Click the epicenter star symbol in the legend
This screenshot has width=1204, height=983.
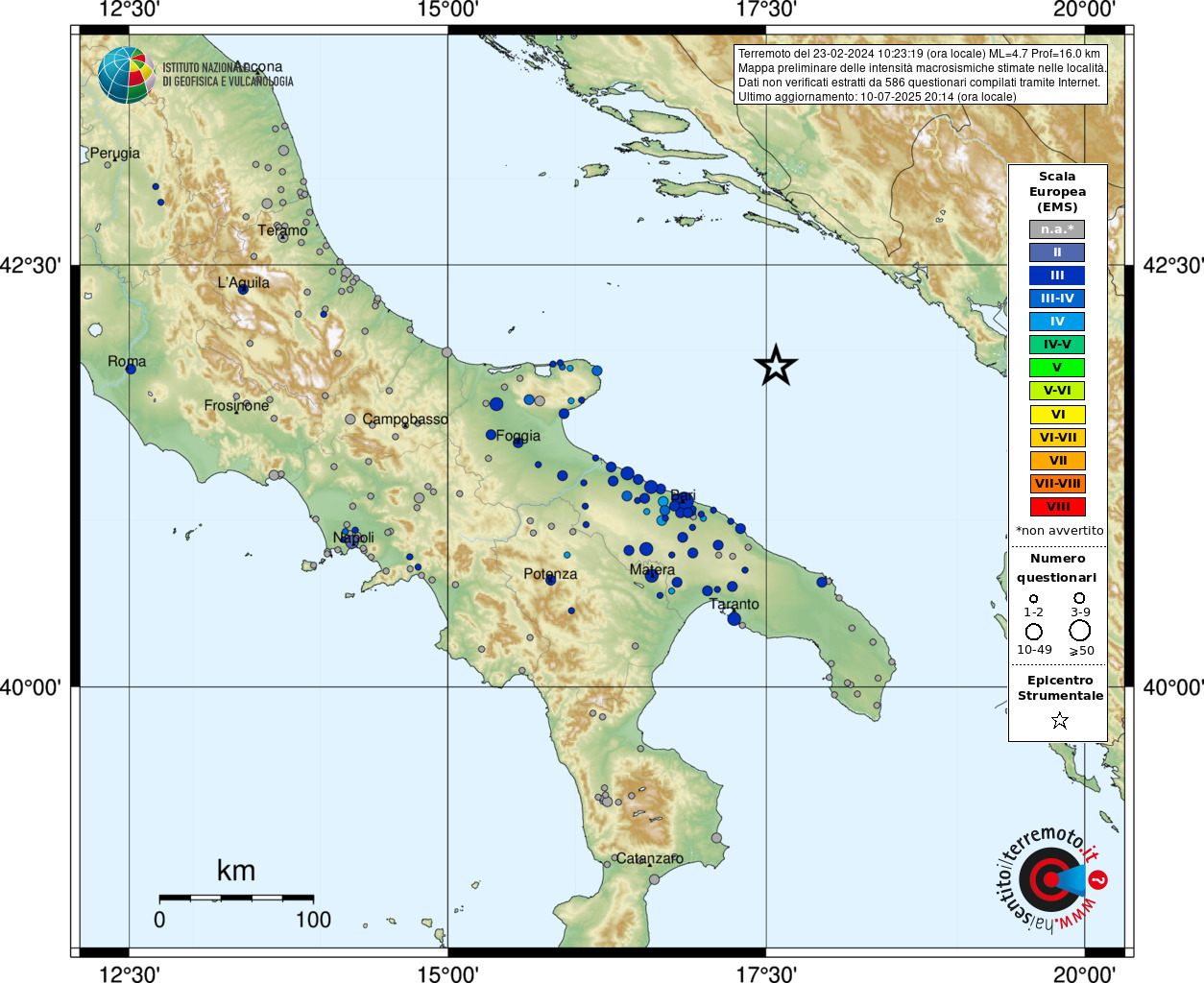coord(1060,720)
